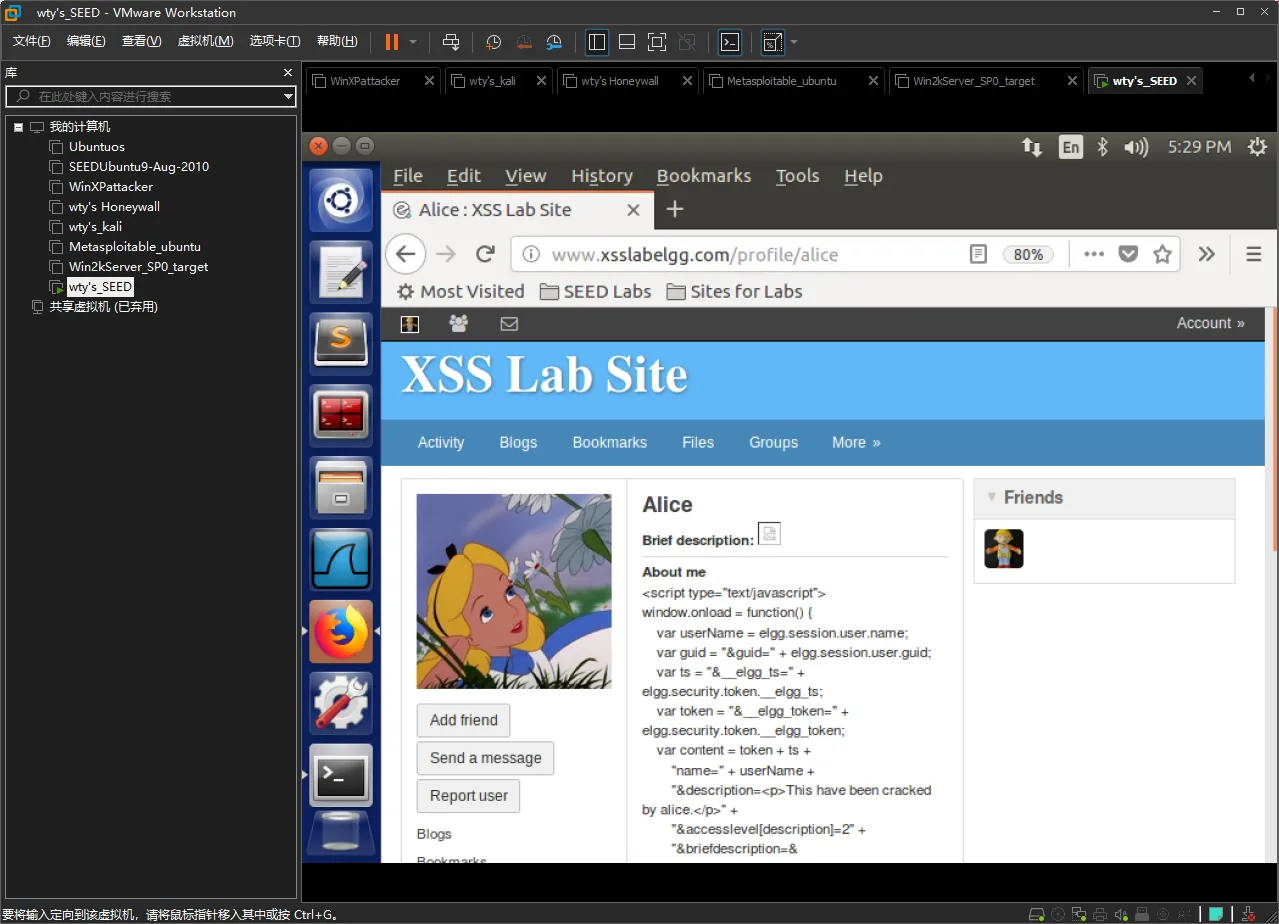Bookmark this page with star icon
Viewport: 1279px width, 924px height.
1162,254
